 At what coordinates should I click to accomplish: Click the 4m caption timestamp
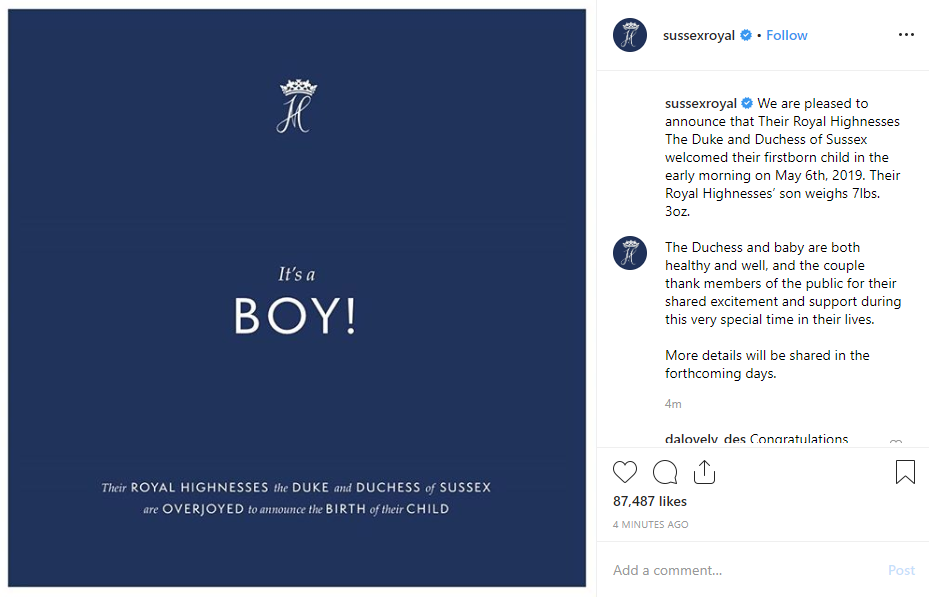(x=673, y=404)
